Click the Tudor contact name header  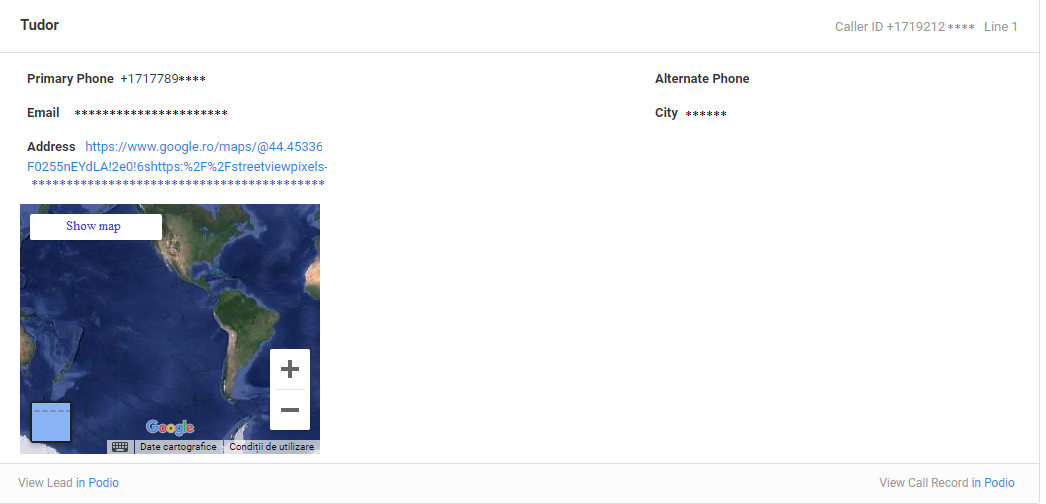pyautogui.click(x=39, y=25)
